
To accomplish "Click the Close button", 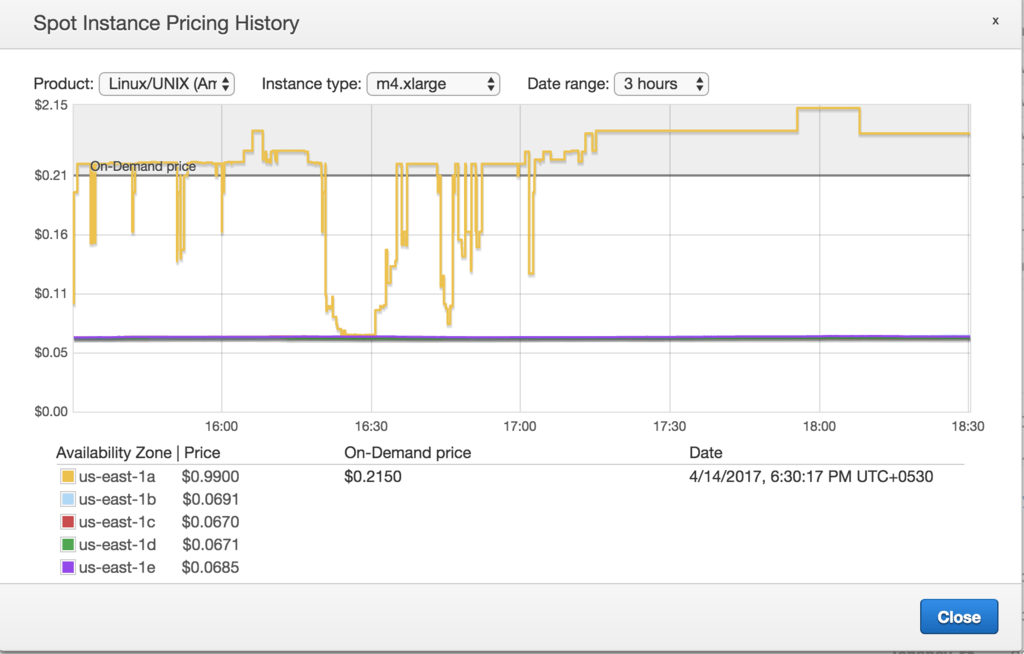I will tap(958, 616).
